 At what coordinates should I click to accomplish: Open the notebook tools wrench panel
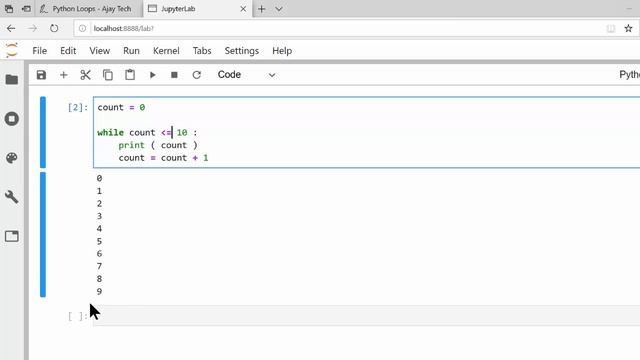click(x=12, y=197)
